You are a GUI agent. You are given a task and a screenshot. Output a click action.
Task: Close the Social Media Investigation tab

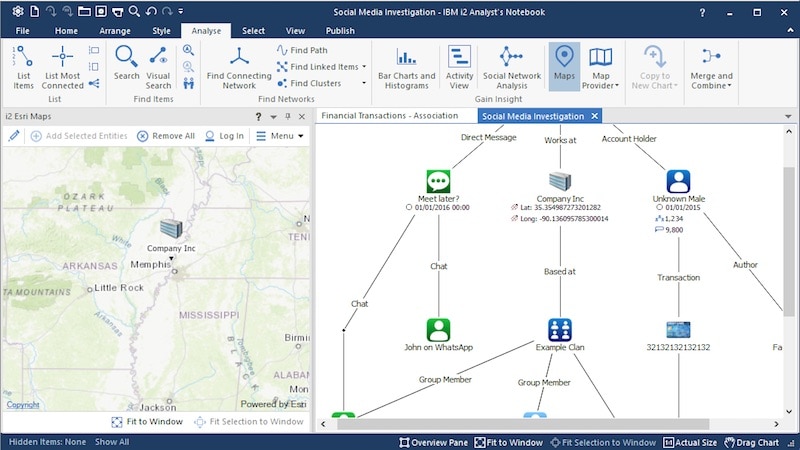coord(594,116)
